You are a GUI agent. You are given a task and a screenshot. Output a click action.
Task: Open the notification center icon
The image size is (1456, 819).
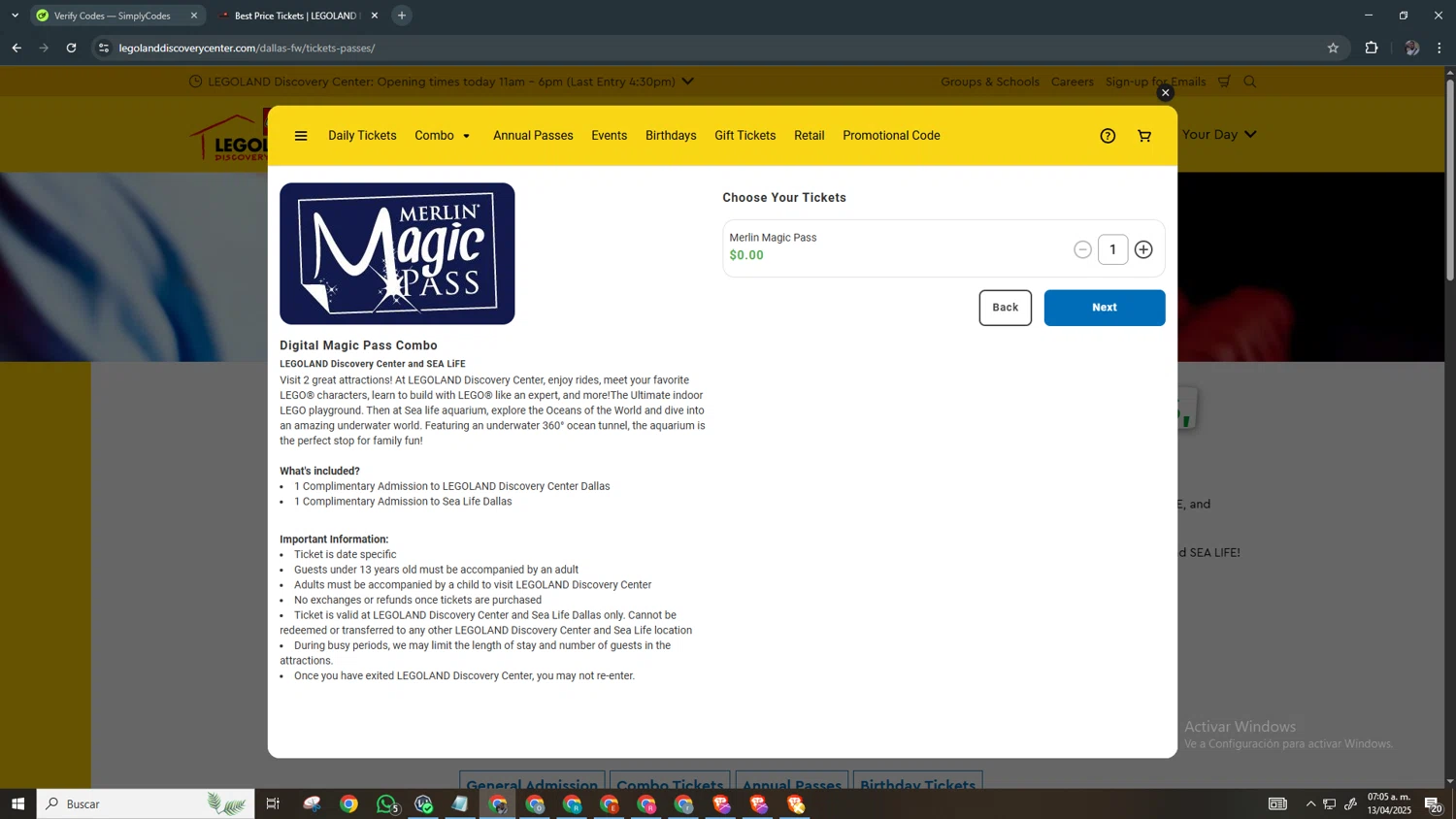click(1433, 803)
